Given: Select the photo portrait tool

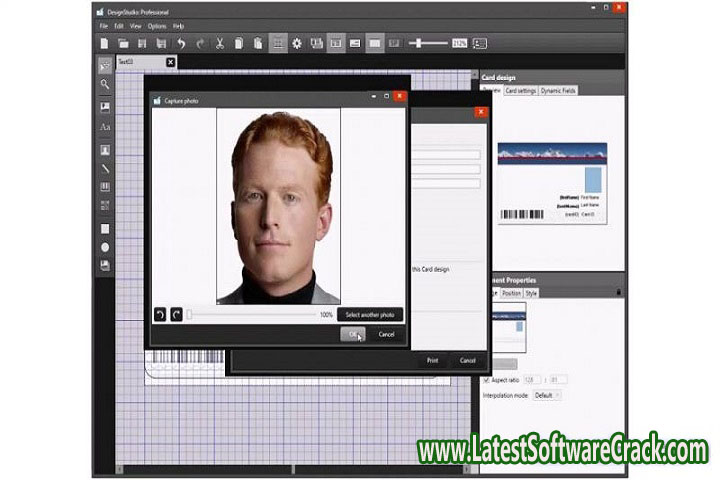Looking at the screenshot, I should [105, 150].
